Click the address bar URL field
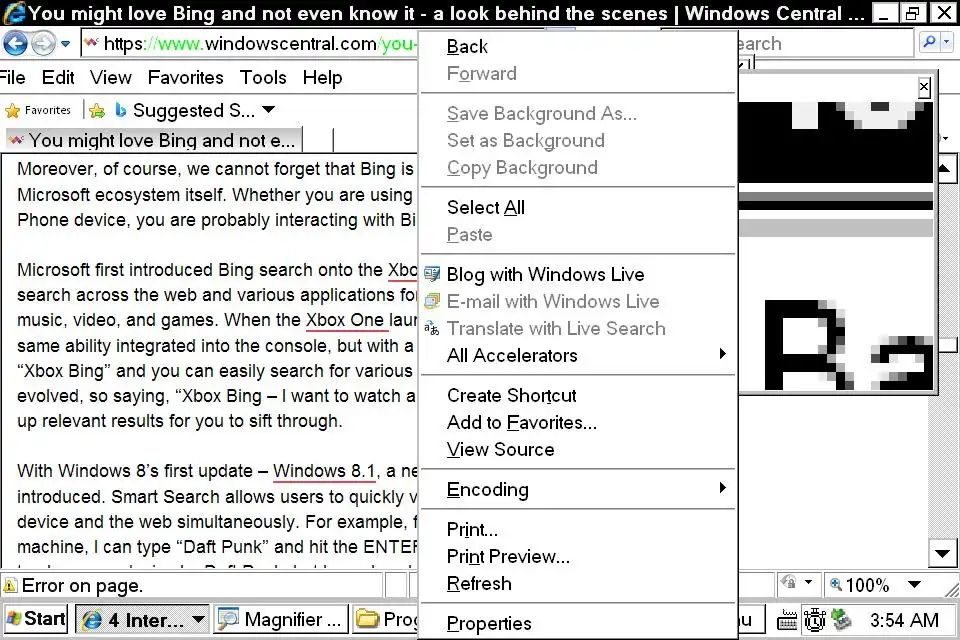This screenshot has height=640, width=960. [250, 43]
